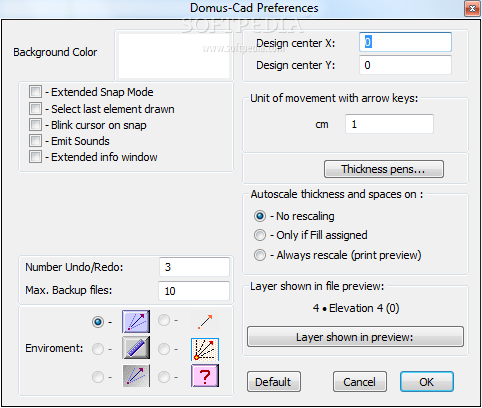Click the plain orange-tipped arrow environment icon

(205, 321)
